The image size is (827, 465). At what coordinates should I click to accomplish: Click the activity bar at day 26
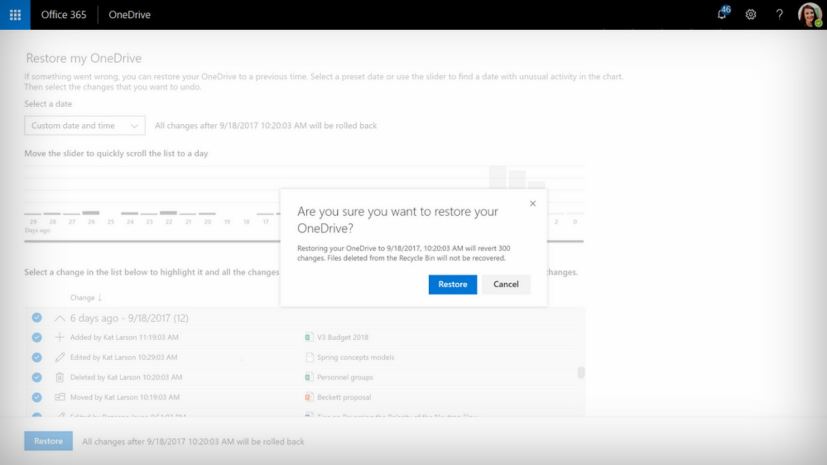[x=91, y=213]
